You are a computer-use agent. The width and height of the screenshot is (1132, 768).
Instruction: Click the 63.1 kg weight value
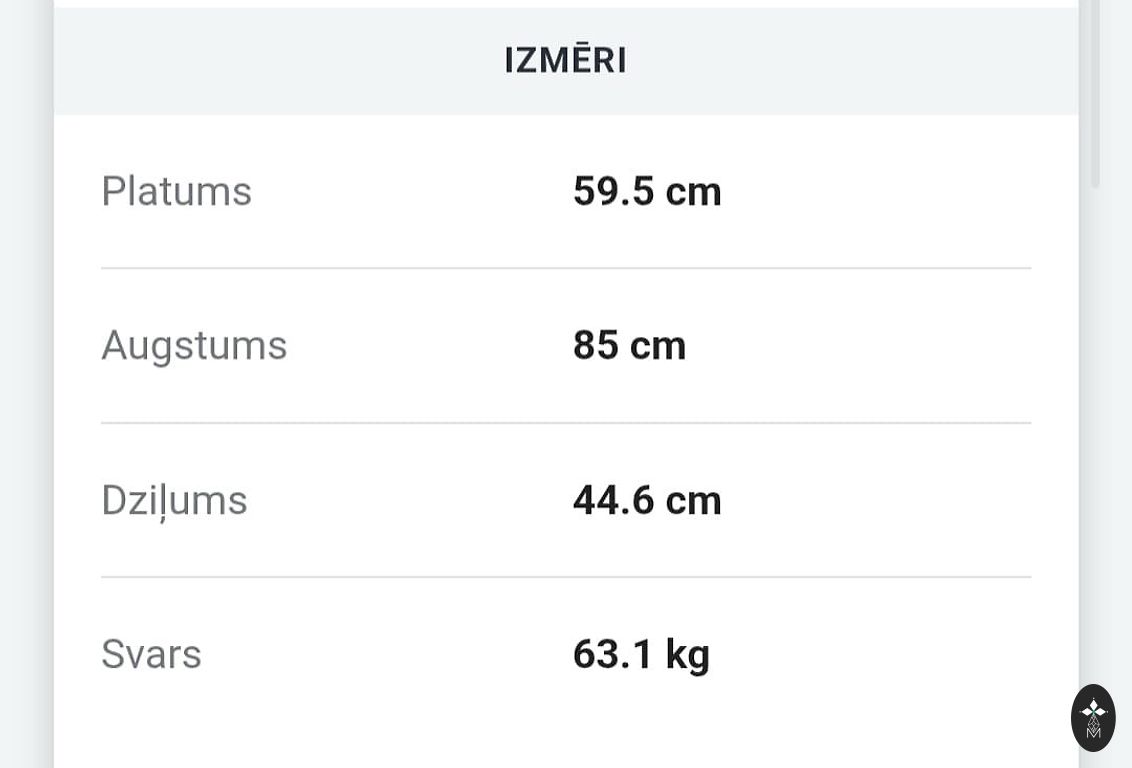(641, 654)
